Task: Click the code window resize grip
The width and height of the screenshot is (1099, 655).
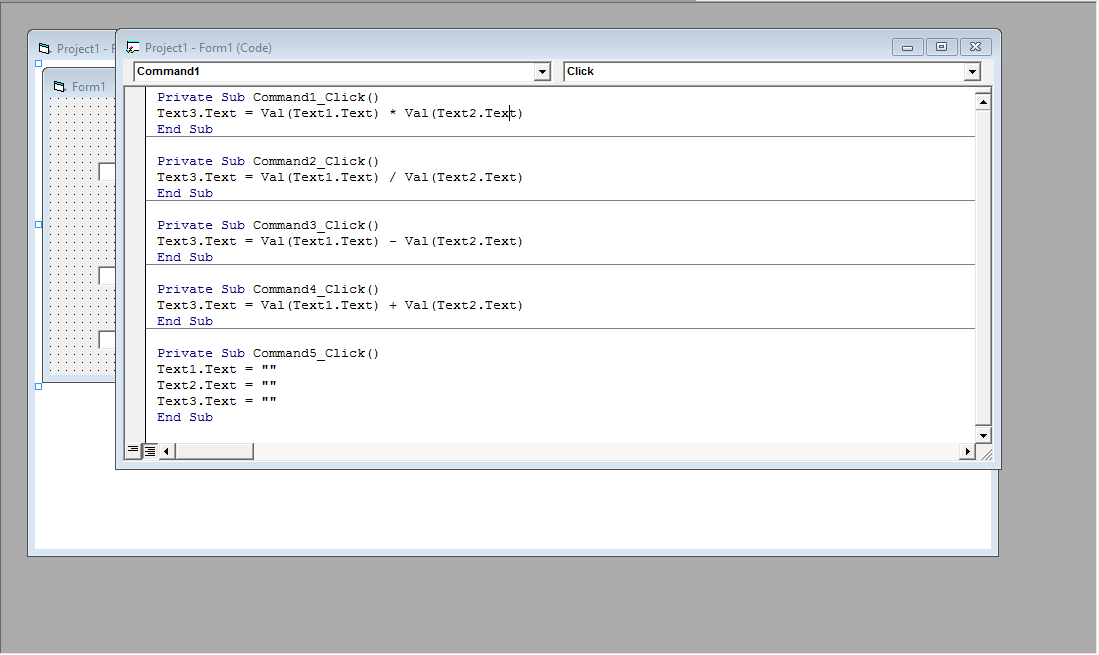Action: pos(986,455)
